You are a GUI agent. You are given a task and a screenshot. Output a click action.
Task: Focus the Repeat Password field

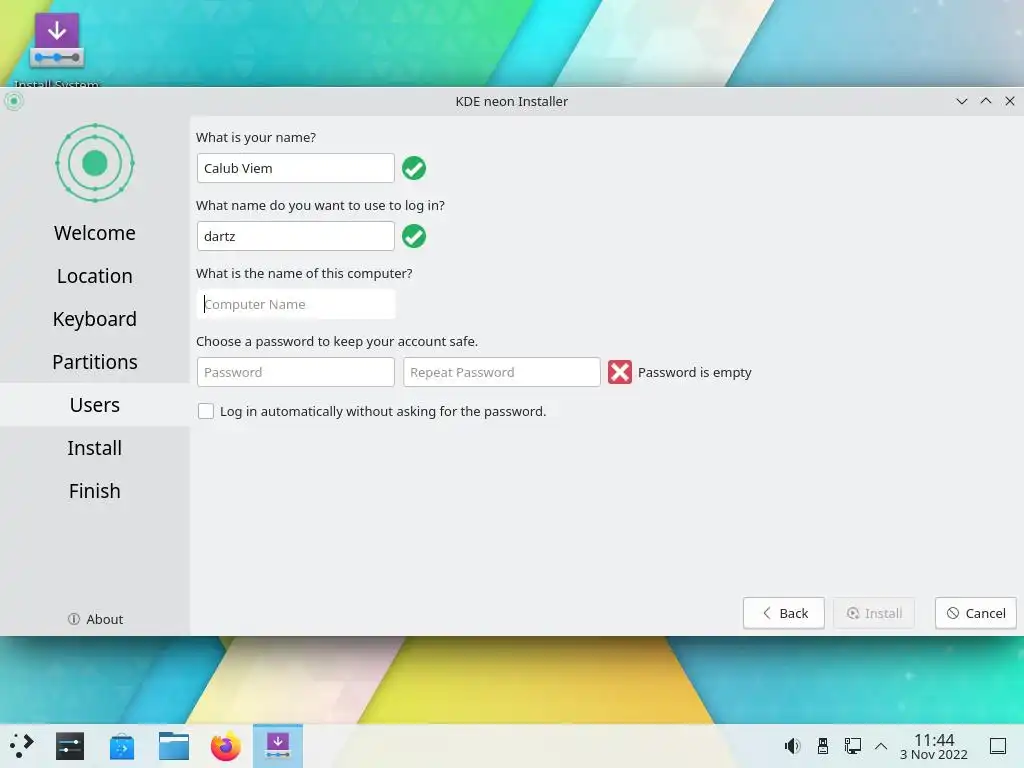[502, 372]
